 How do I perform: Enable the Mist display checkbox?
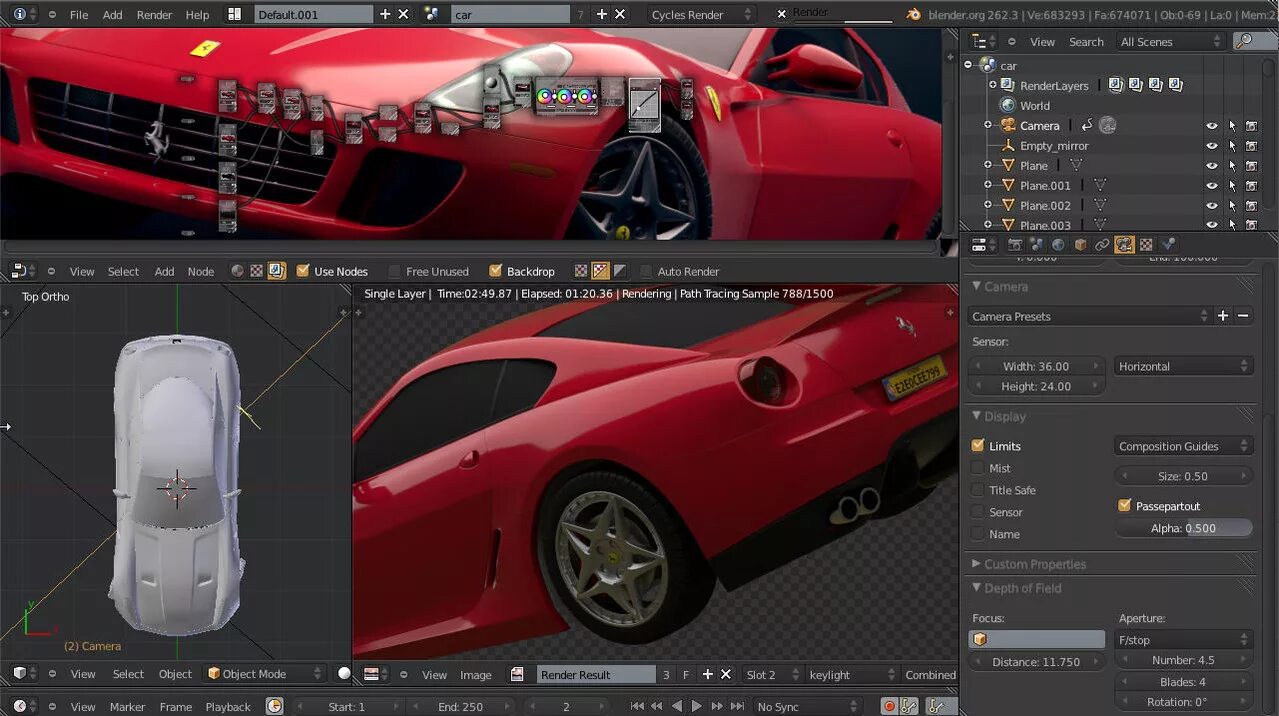click(978, 468)
